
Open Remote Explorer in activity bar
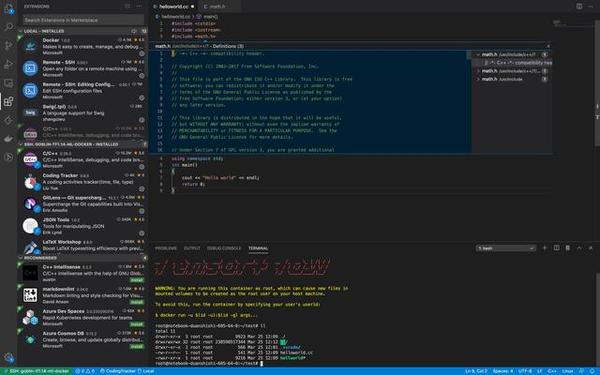click(x=8, y=83)
